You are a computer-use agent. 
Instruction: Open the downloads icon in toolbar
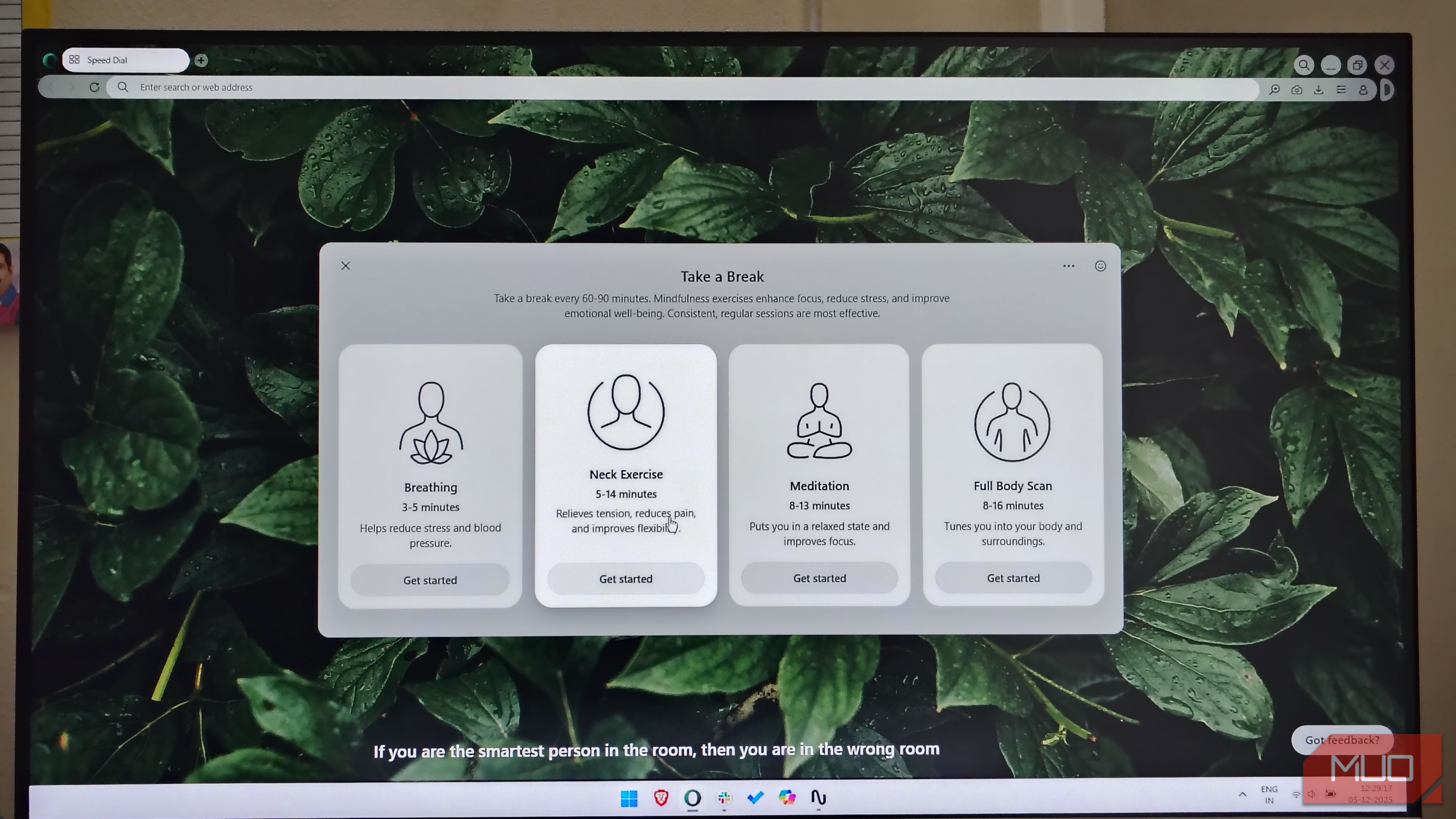coord(1319,90)
